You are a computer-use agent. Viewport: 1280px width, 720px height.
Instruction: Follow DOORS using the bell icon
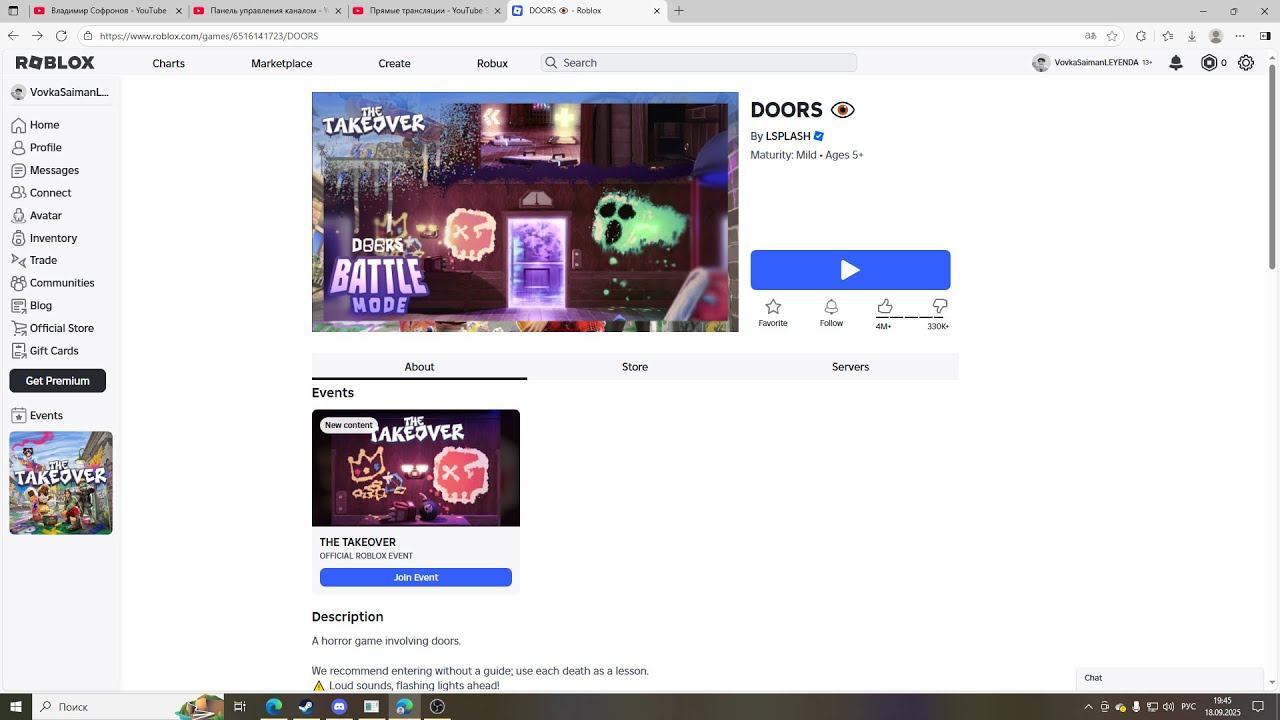831,307
